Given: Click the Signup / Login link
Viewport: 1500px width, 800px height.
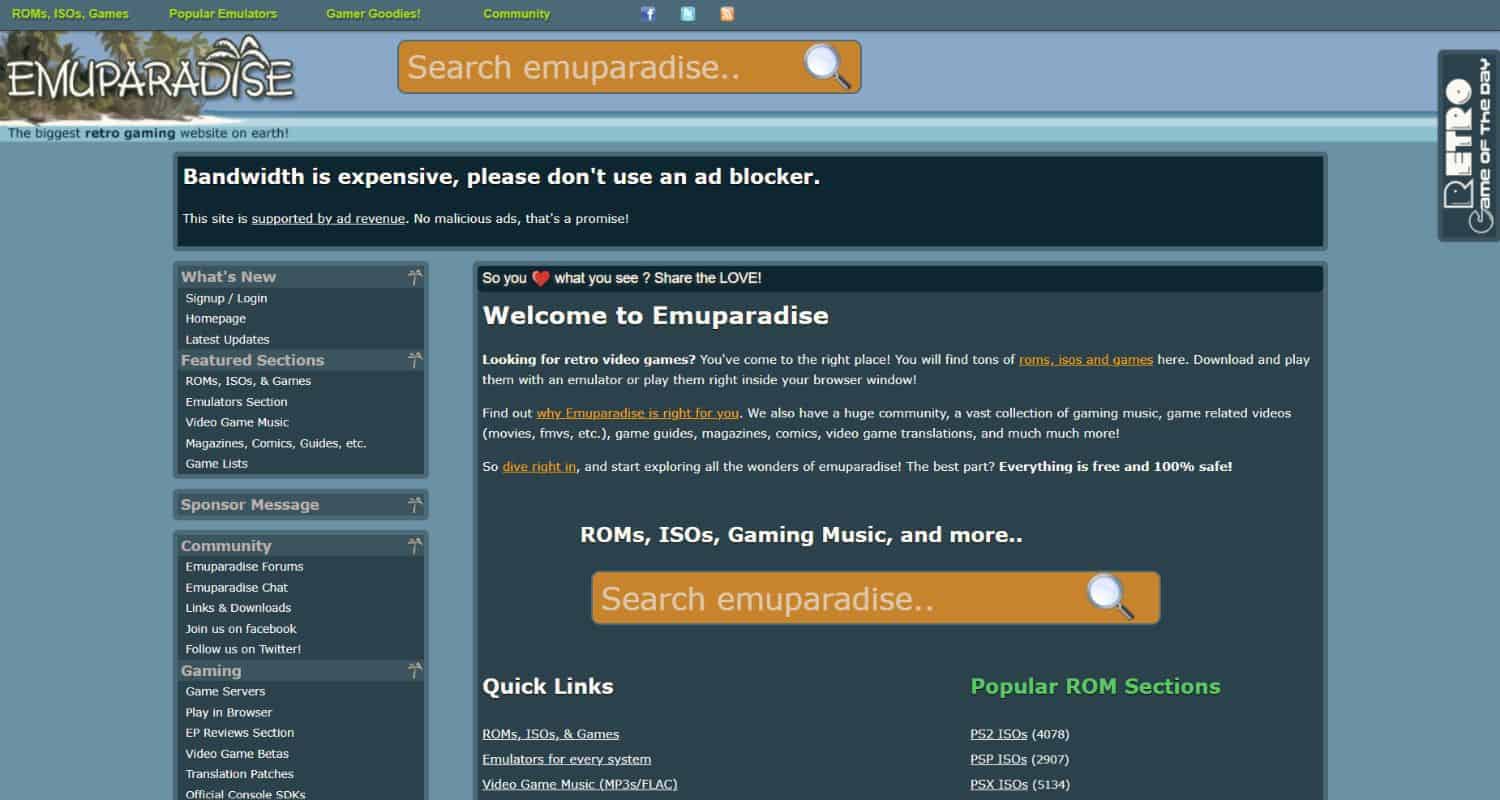Looking at the screenshot, I should coord(226,298).
